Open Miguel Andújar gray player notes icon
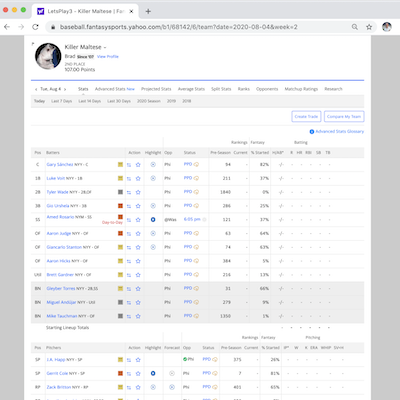400x400 pixels. (120, 302)
